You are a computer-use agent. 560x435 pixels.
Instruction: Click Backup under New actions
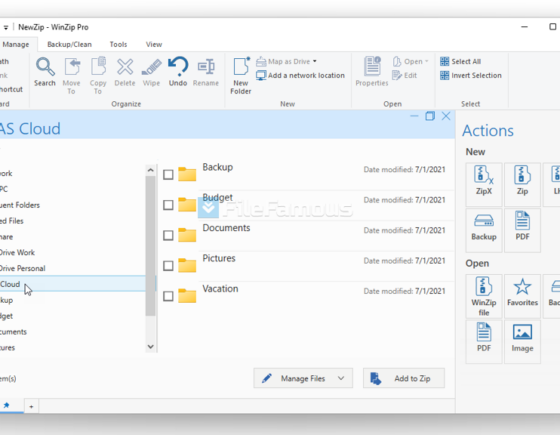pyautogui.click(x=484, y=230)
